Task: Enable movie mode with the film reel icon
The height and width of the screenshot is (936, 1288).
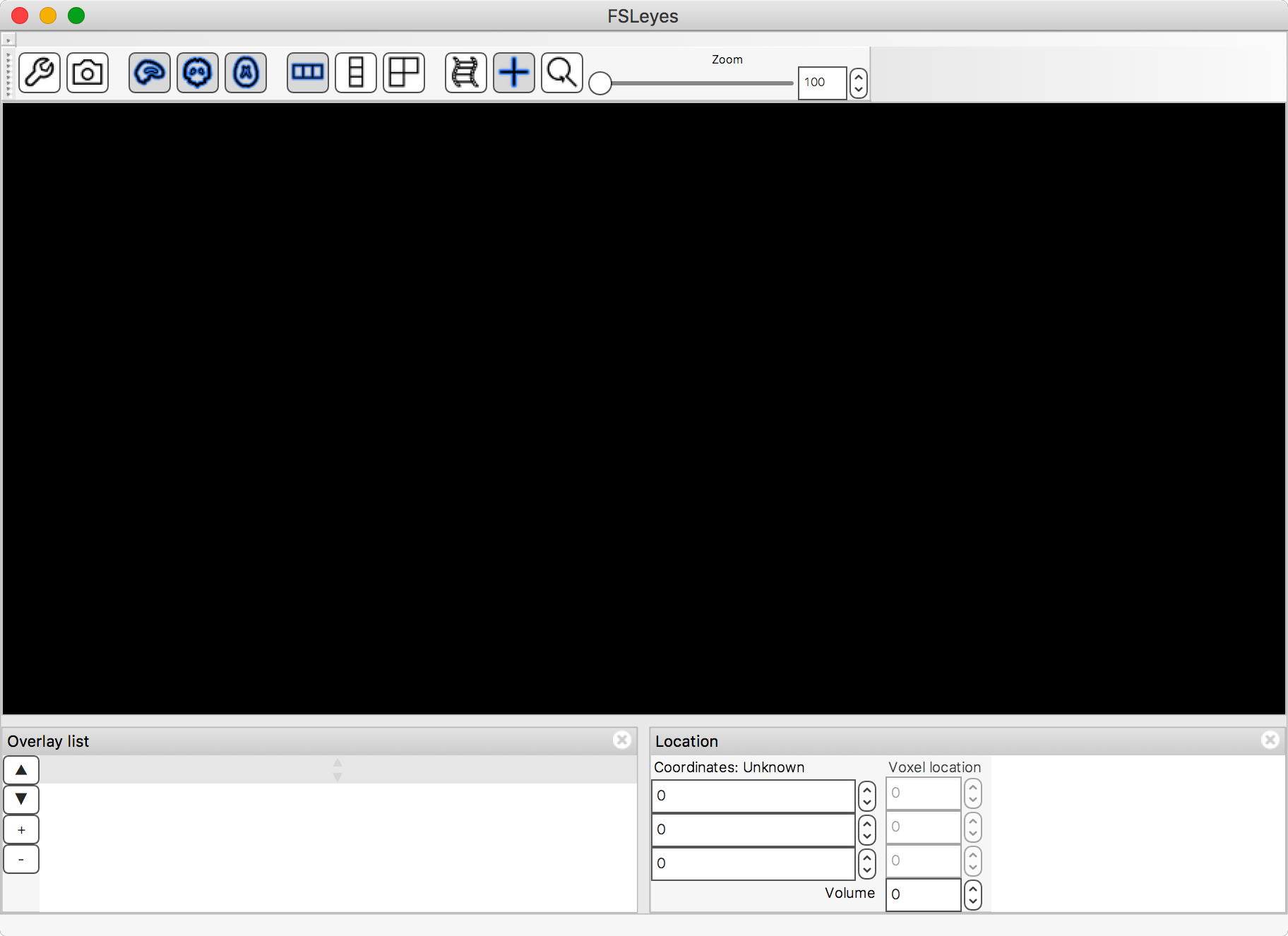Action: click(x=465, y=73)
